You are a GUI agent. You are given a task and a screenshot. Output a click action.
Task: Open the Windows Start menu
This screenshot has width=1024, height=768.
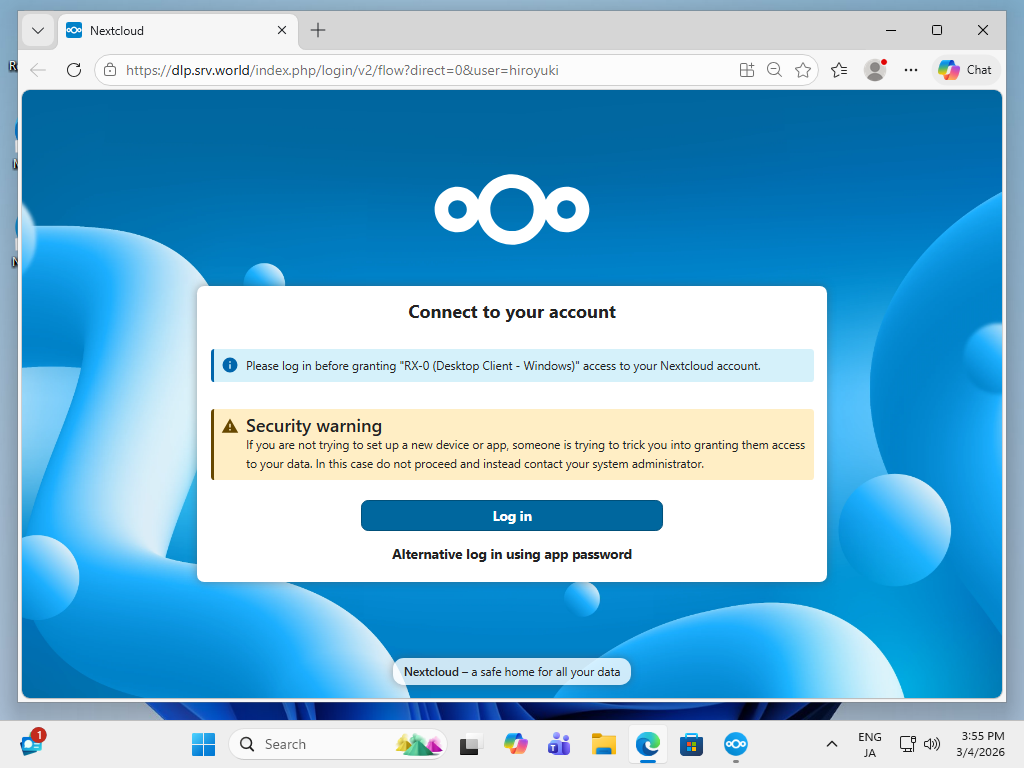click(204, 744)
